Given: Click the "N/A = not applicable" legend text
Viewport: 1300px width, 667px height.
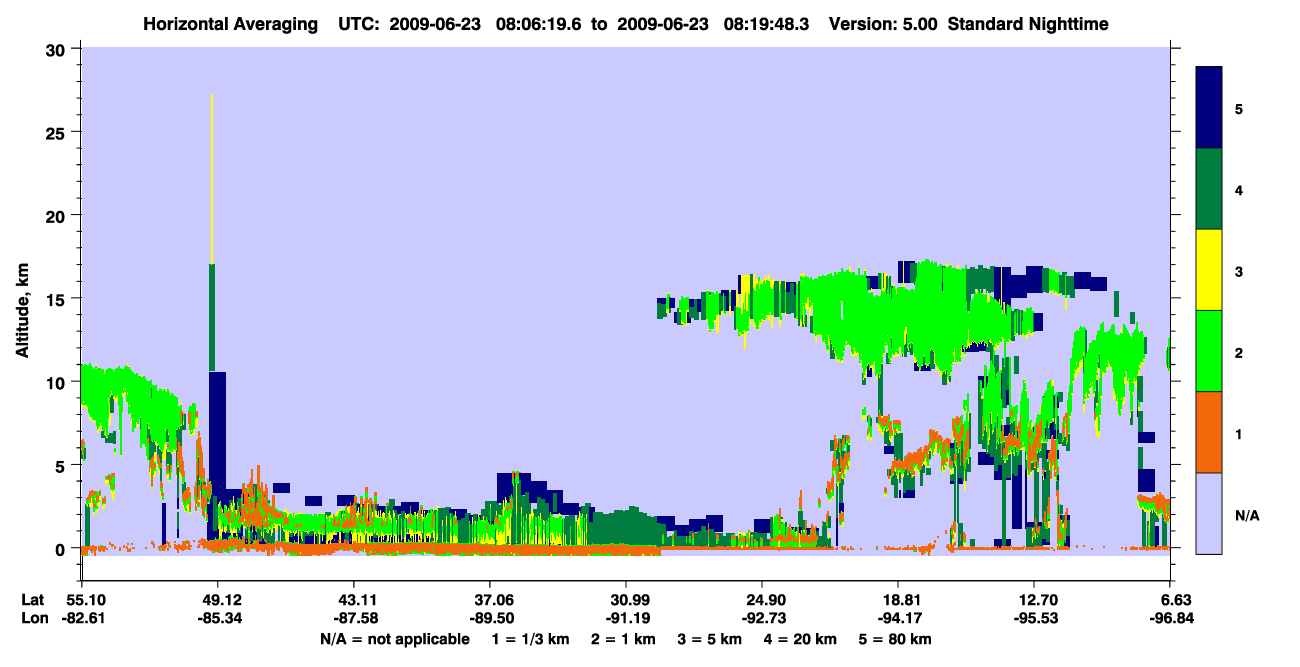Looking at the screenshot, I should tap(394, 639).
